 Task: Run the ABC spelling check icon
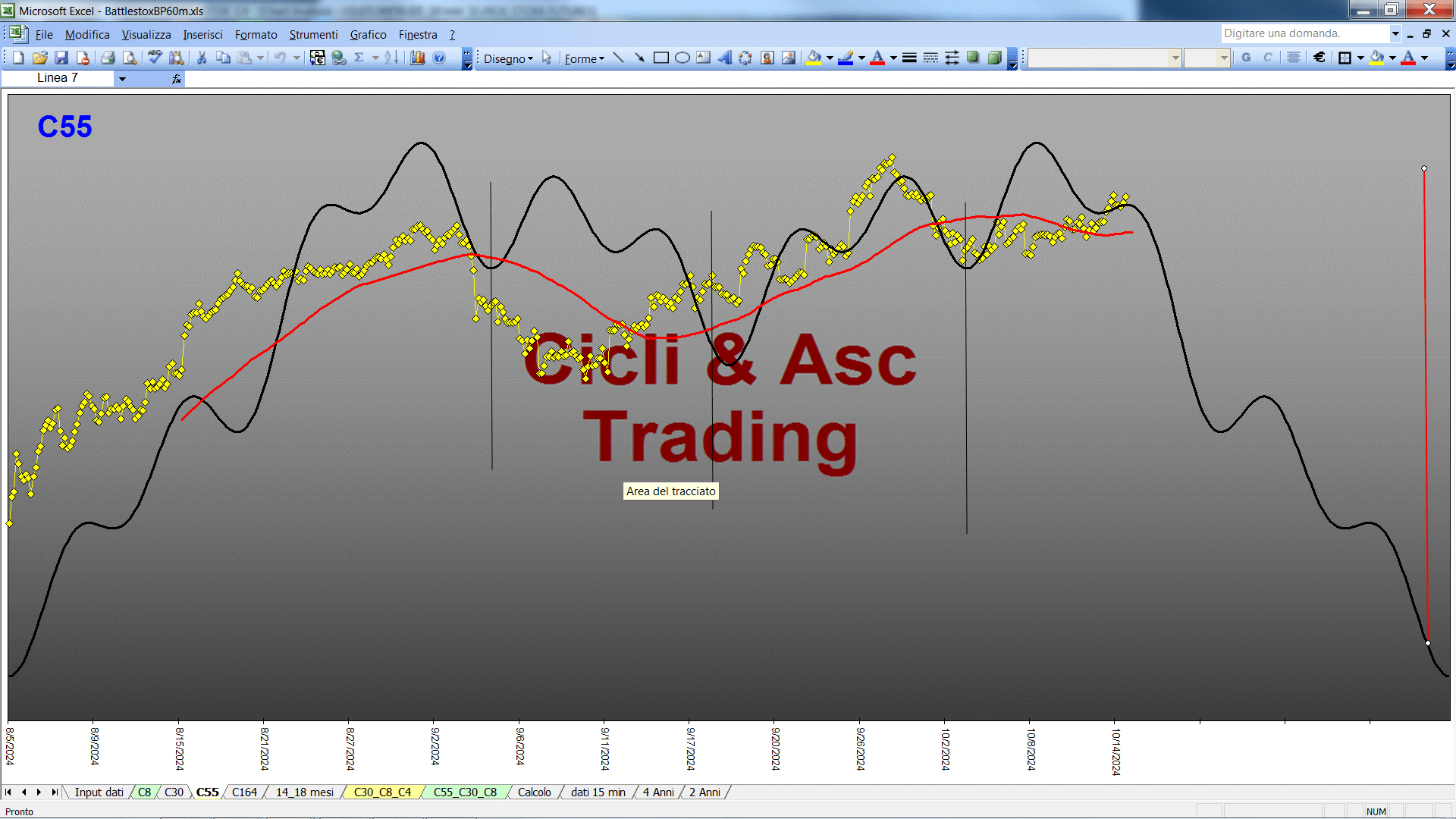point(155,58)
